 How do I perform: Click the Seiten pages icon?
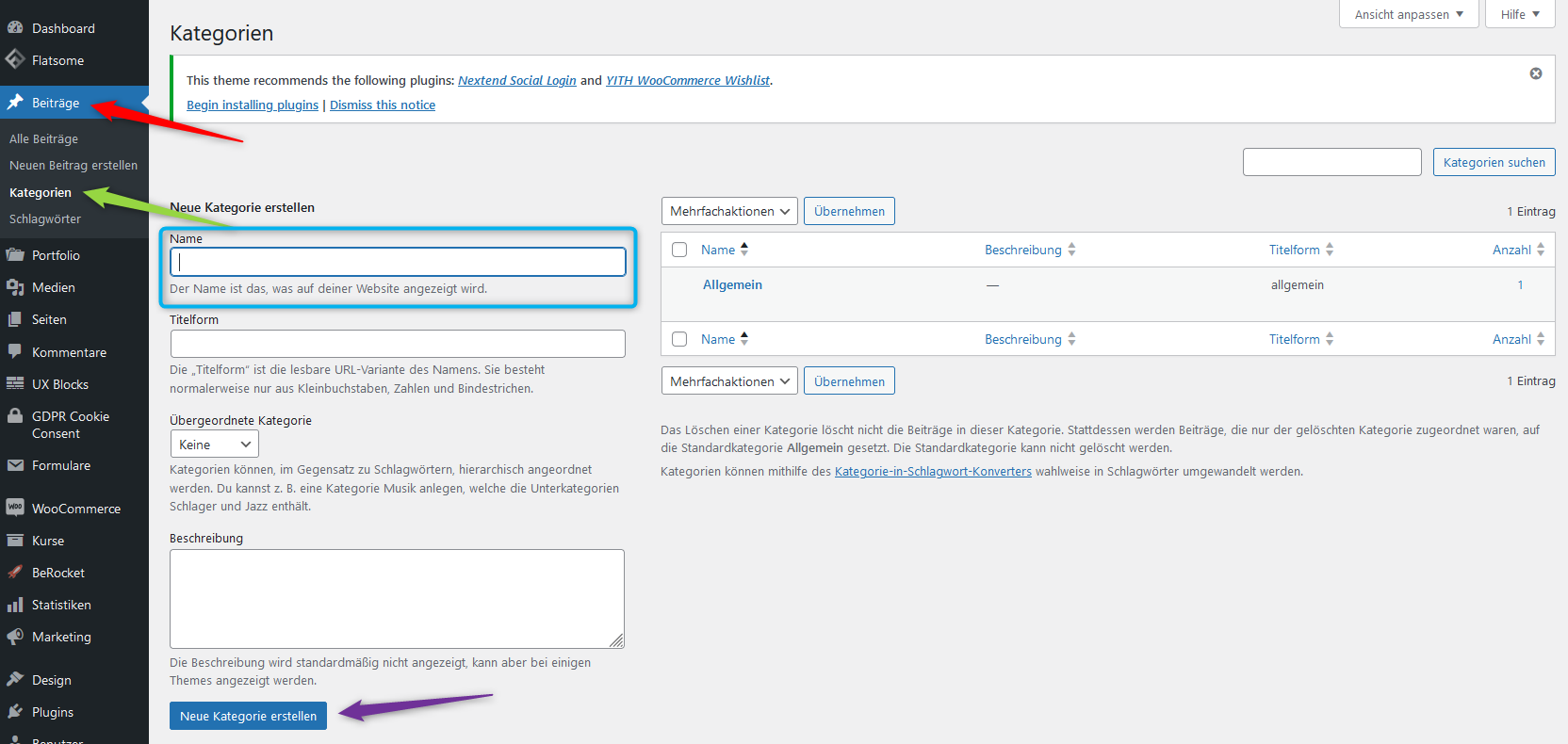click(x=15, y=319)
